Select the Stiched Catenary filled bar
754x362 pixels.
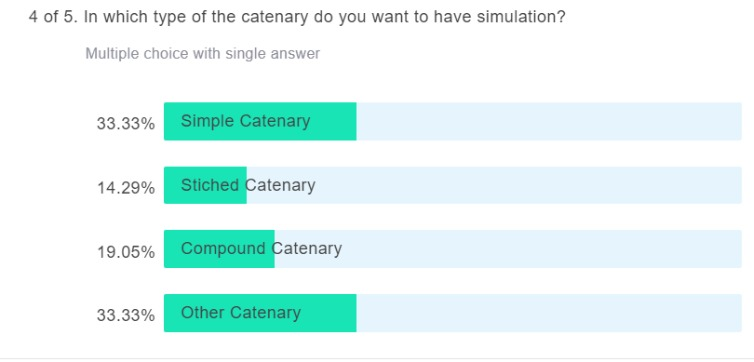(205, 185)
